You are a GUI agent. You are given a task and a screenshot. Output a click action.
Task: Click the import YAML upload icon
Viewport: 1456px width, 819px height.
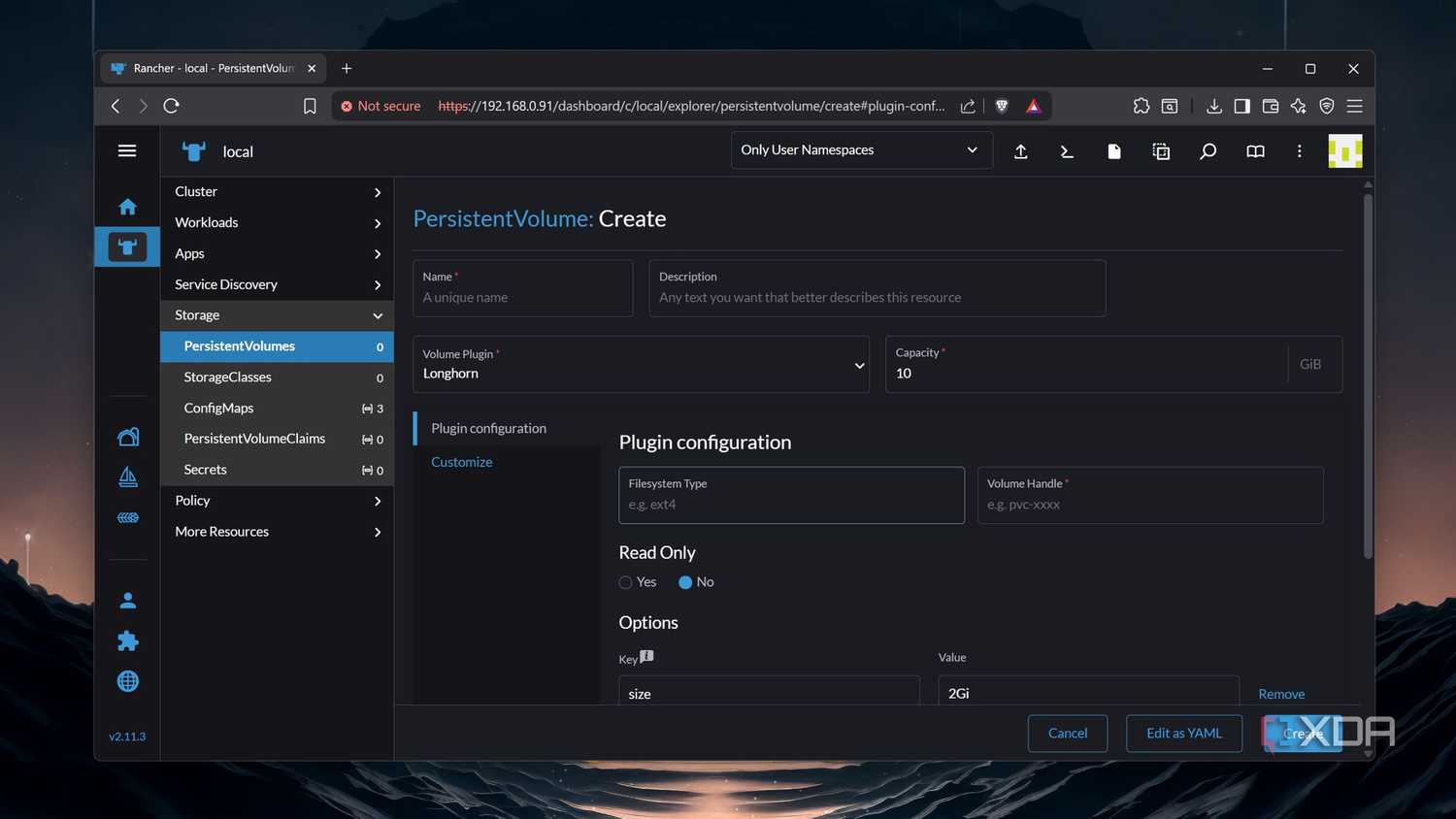pyautogui.click(x=1020, y=151)
